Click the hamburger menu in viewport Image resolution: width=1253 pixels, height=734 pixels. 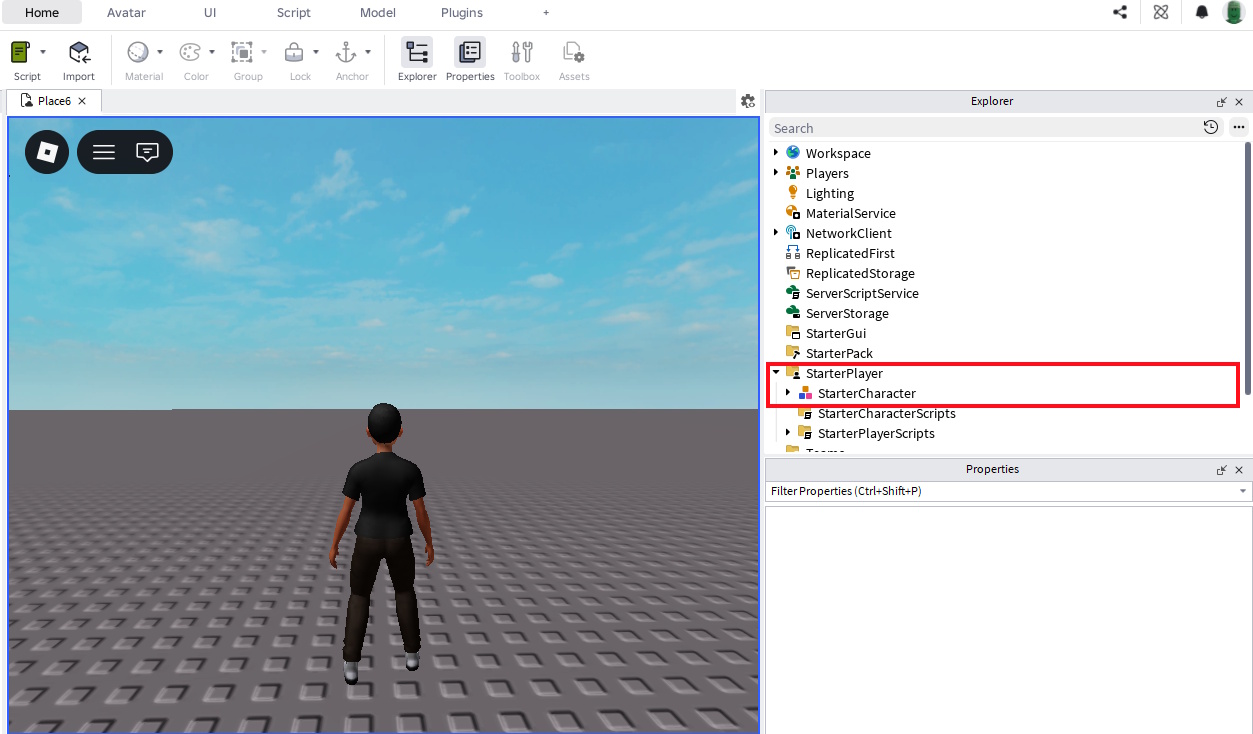coord(104,152)
